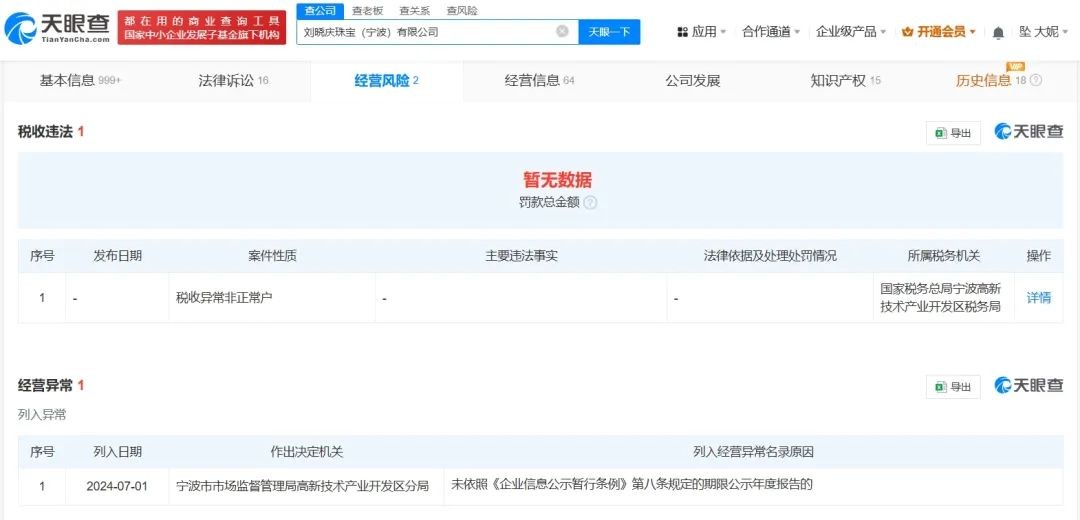This screenshot has width=1080, height=520.
Task: Click the 开通会员 crown icon
Action: [x=908, y=32]
